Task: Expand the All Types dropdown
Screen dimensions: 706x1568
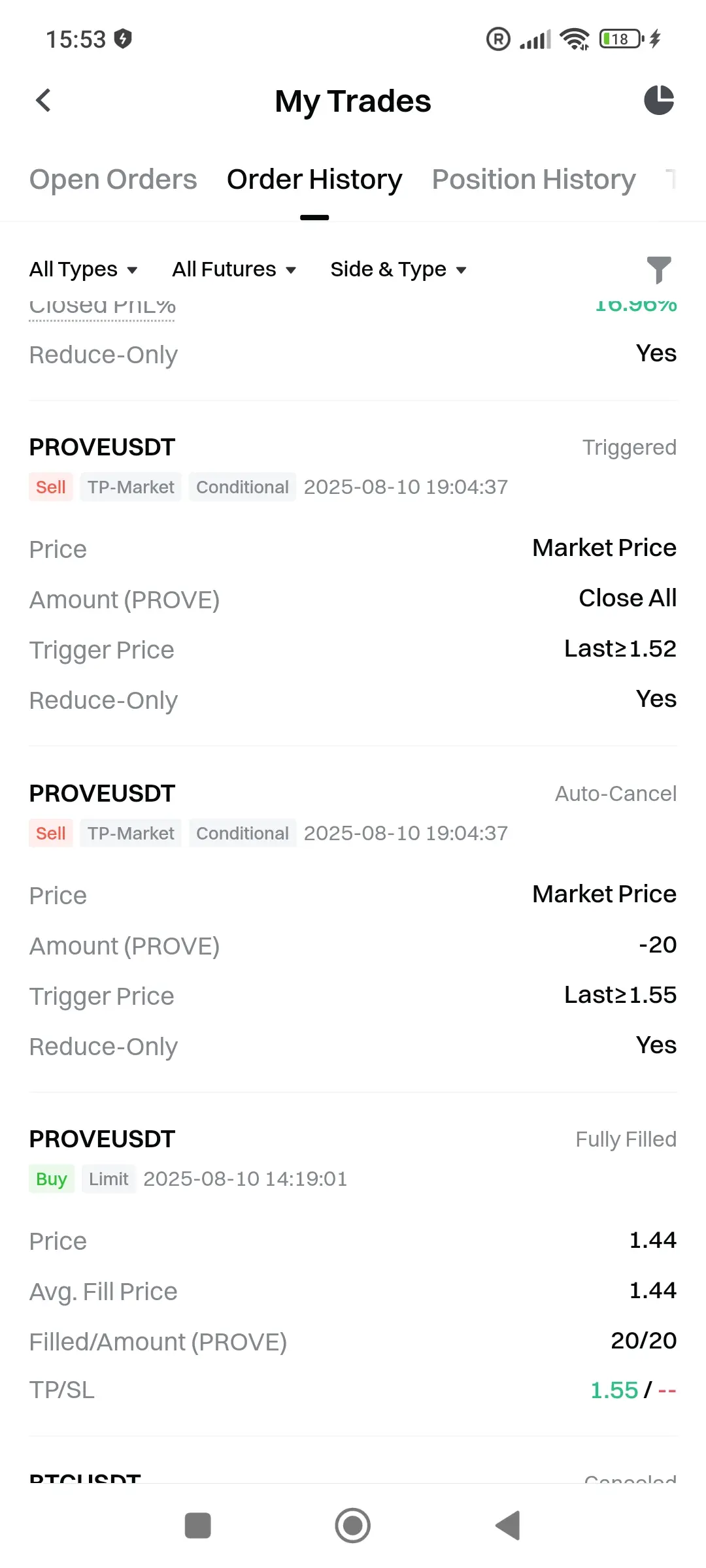Action: pyautogui.click(x=84, y=269)
